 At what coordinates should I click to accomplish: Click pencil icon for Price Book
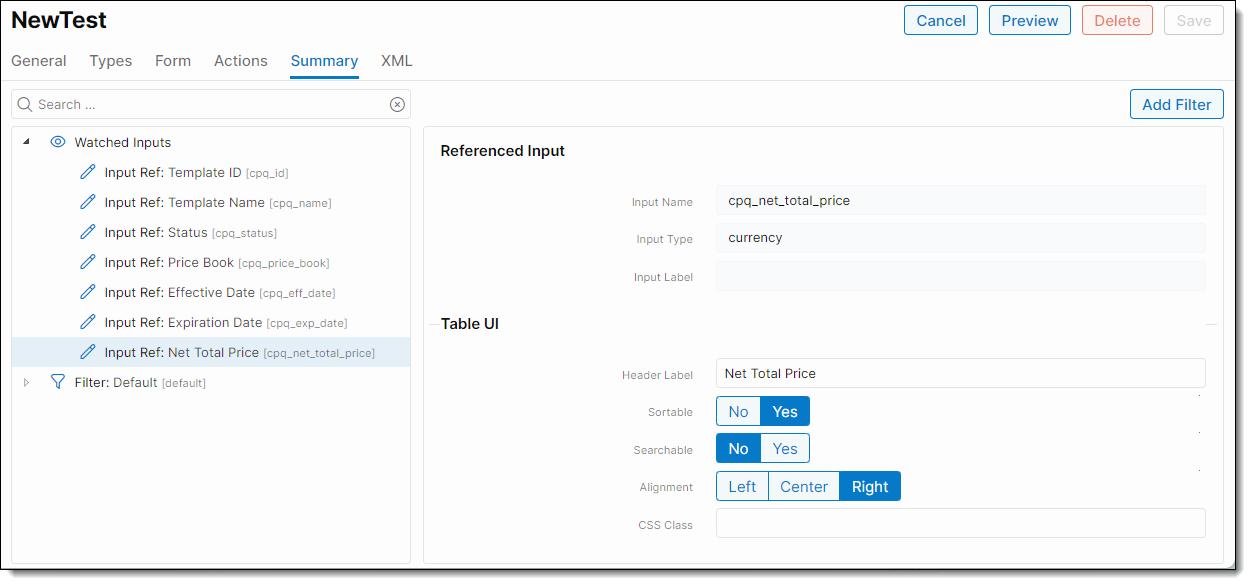pyautogui.click(x=88, y=262)
